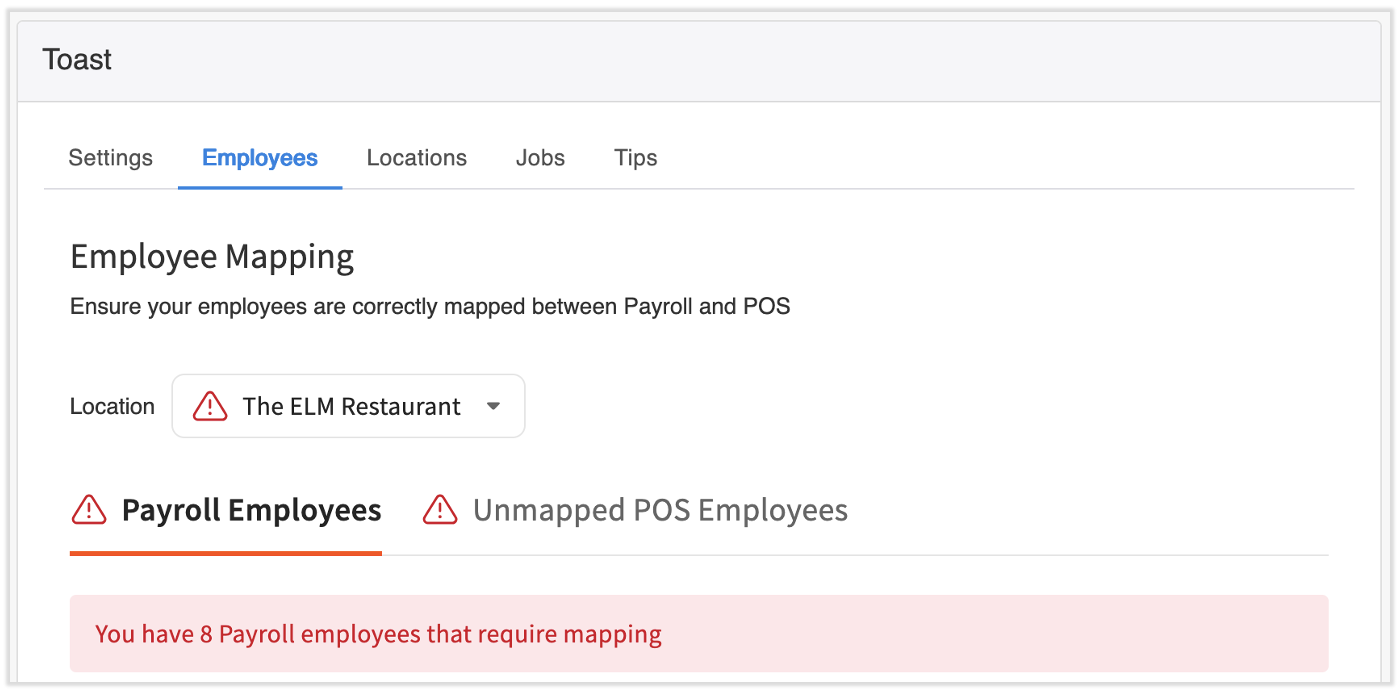Click the red warning icon inside the Location selector

pyautogui.click(x=209, y=405)
